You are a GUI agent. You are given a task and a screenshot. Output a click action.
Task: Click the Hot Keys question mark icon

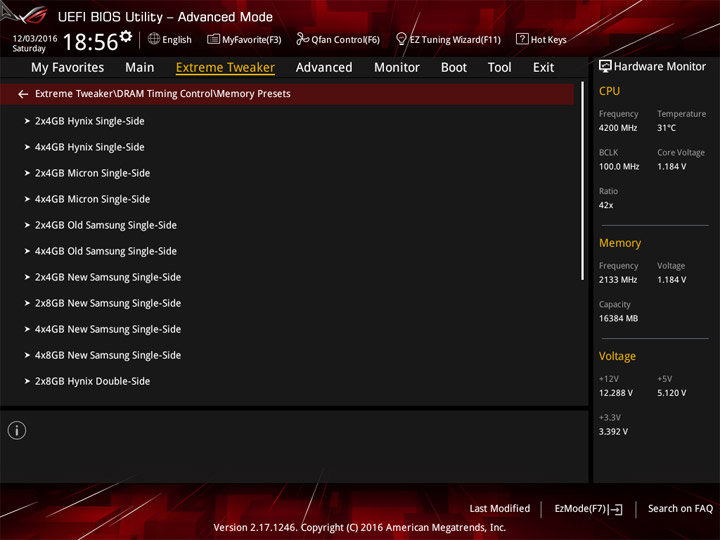(522, 39)
